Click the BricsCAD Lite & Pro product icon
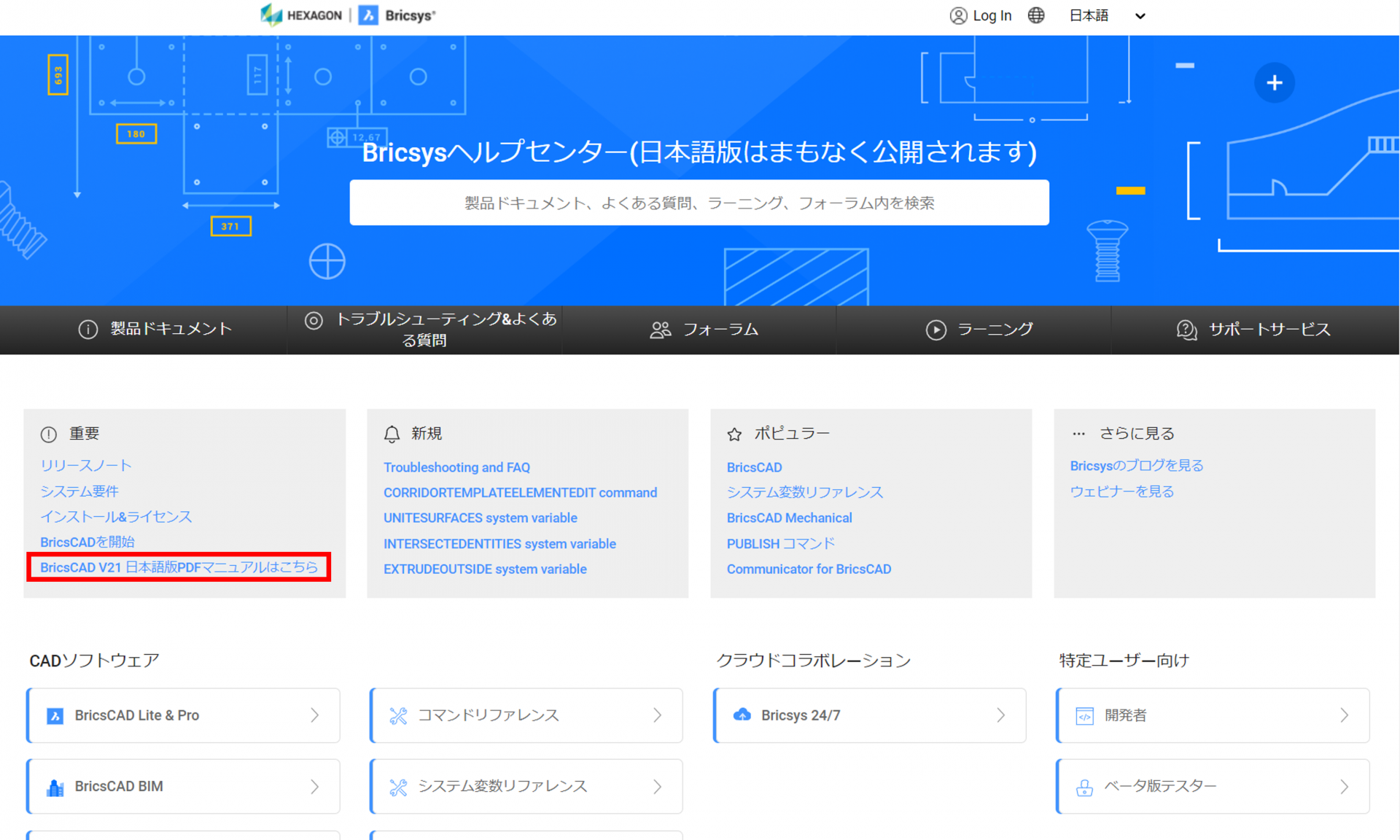 click(55, 716)
